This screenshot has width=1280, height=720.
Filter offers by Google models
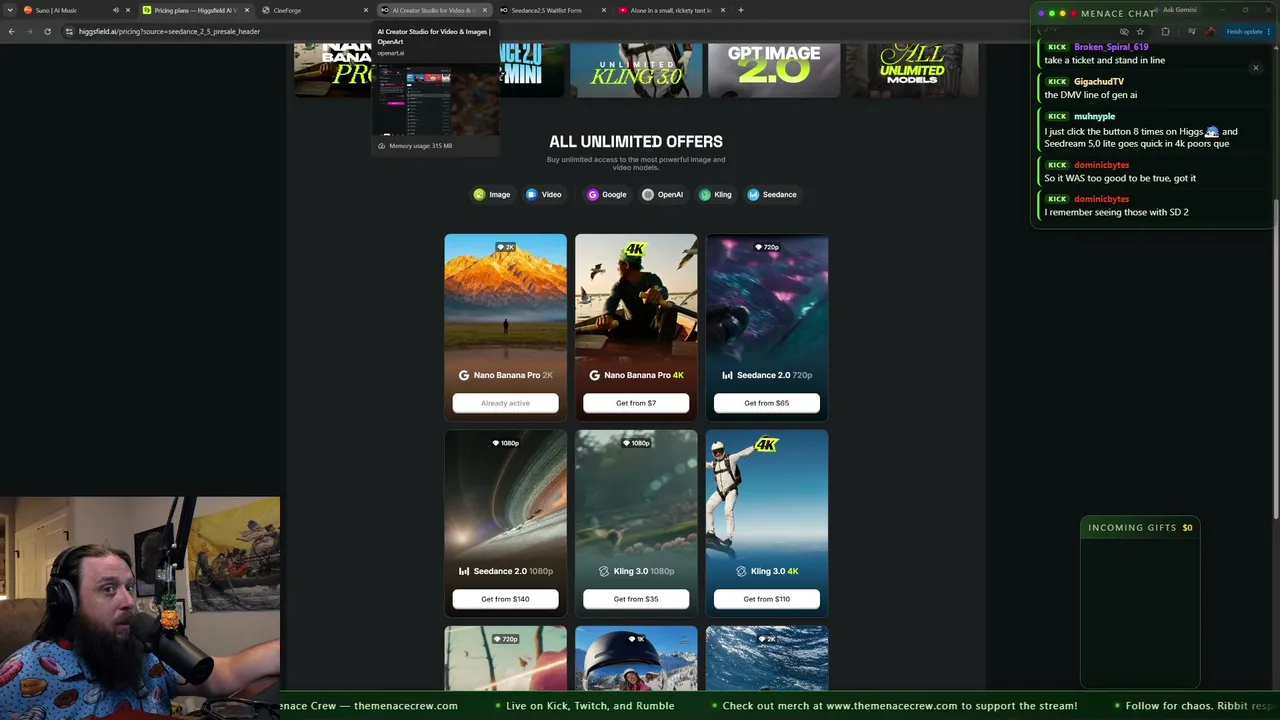click(607, 195)
